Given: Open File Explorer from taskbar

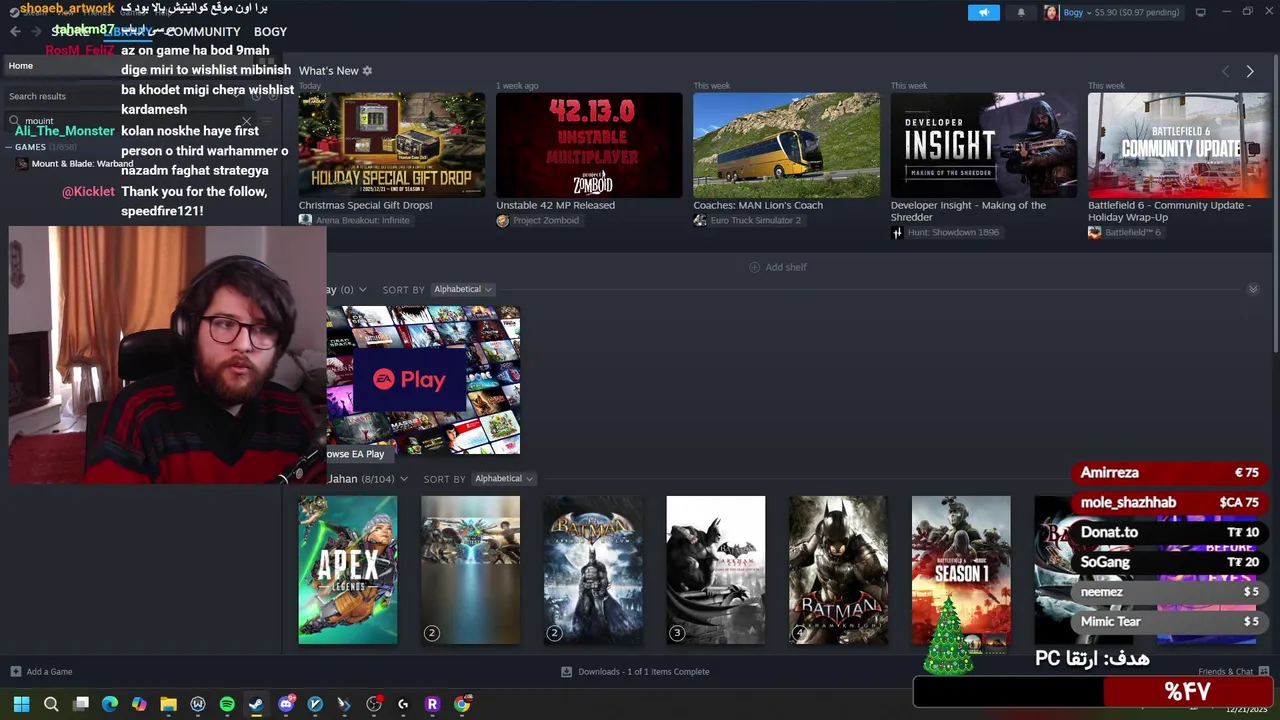Looking at the screenshot, I should [x=168, y=704].
